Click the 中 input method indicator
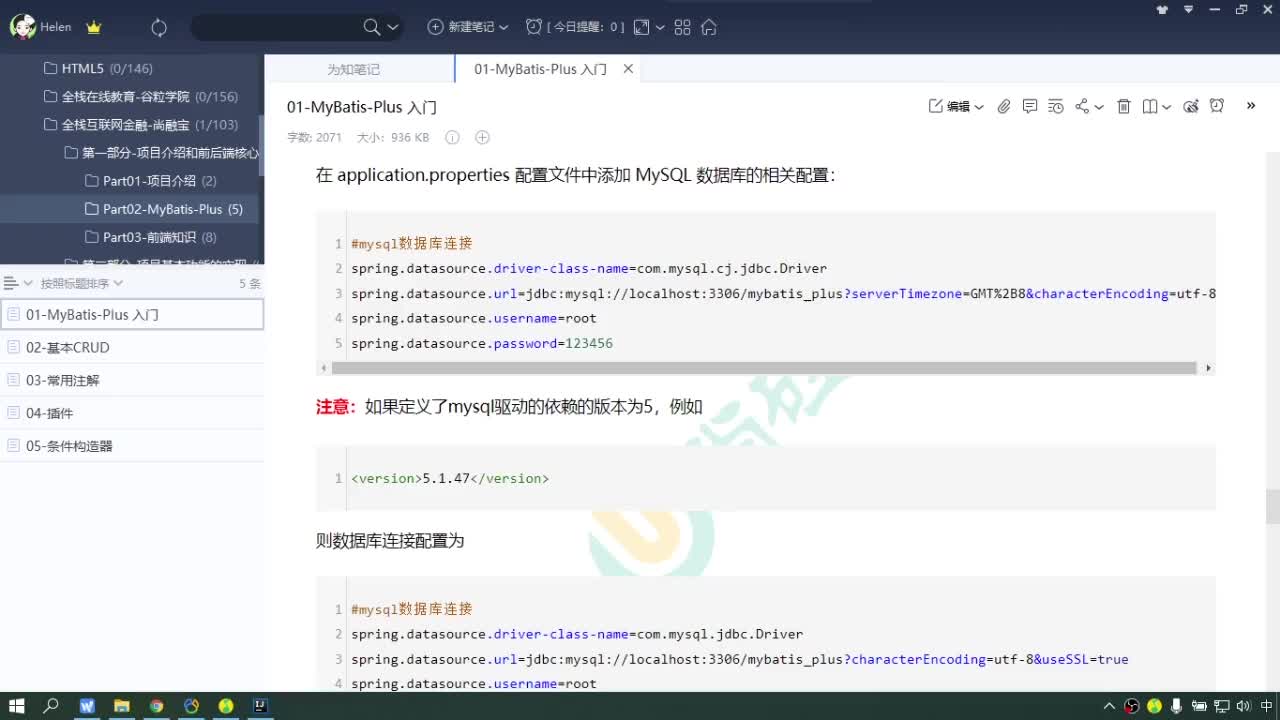The height and width of the screenshot is (720, 1280). click(1267, 706)
